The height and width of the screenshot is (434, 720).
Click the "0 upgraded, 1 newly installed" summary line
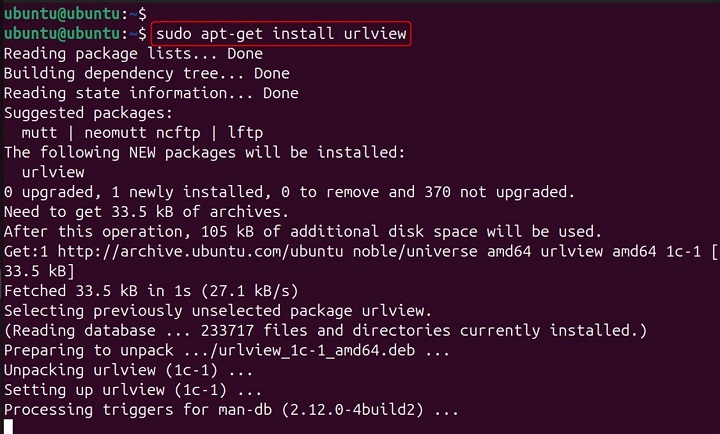[290, 191]
